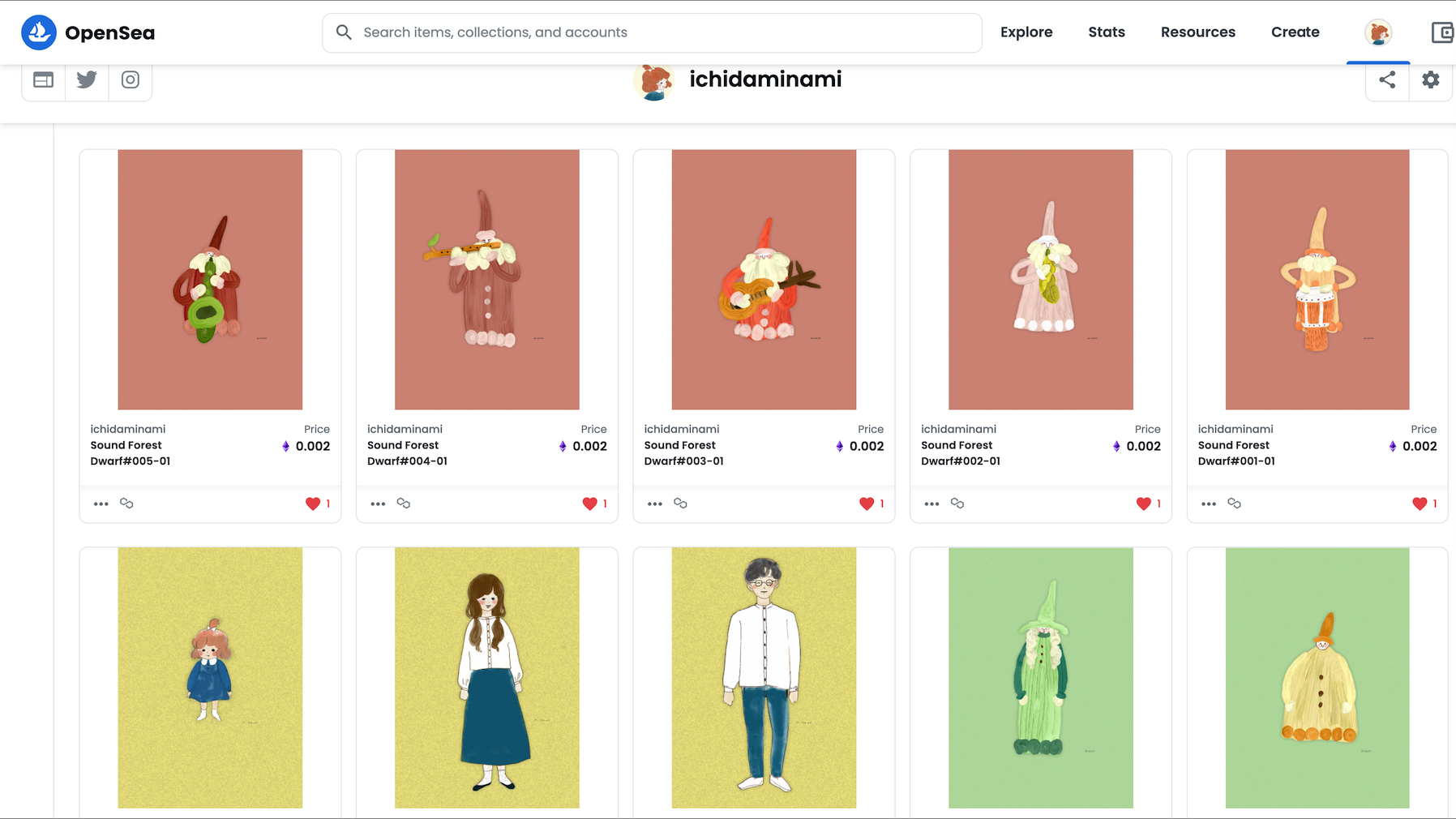
Task: Open more options for Dwarf#003-01
Action: point(655,504)
